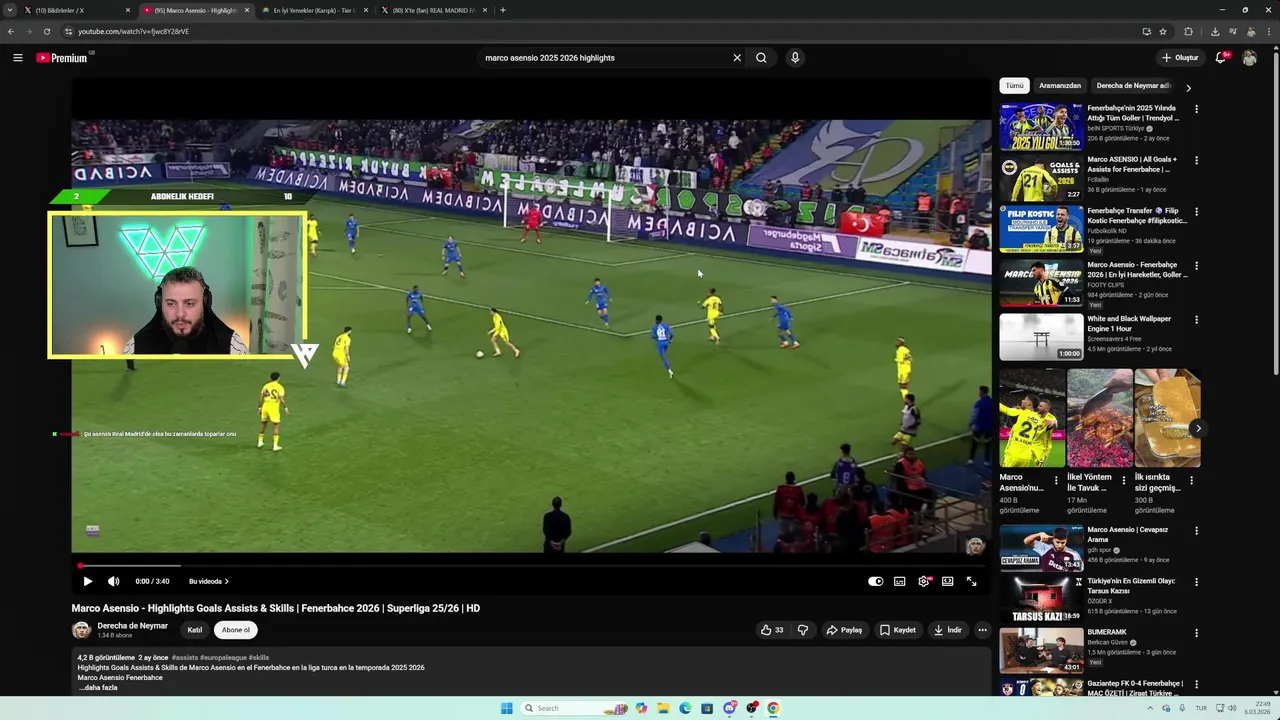Open options for 'Marco ASENSIO | All Goals' video
The height and width of the screenshot is (720, 1280).
[1196, 160]
